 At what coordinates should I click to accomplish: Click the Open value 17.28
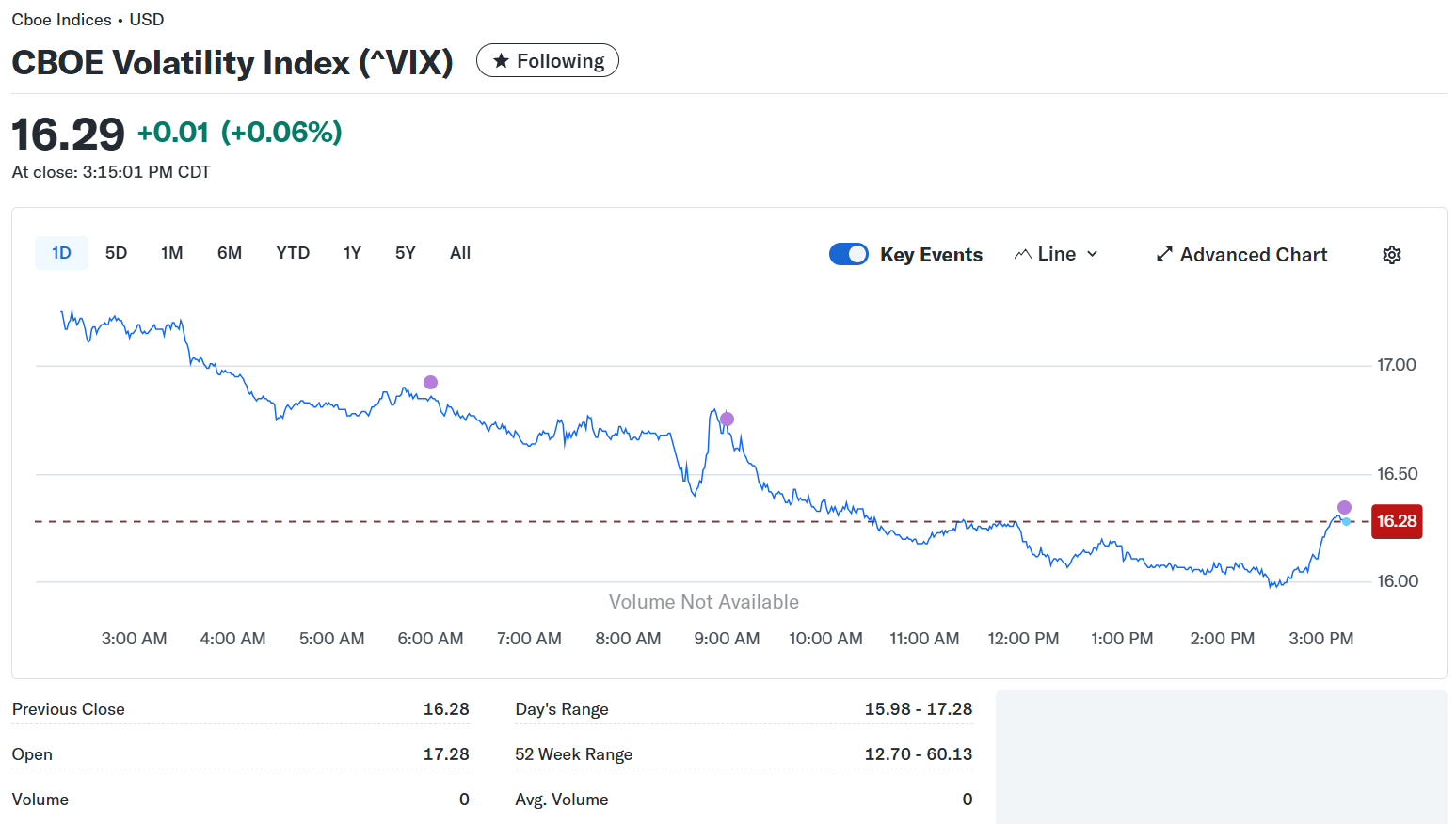pyautogui.click(x=446, y=754)
